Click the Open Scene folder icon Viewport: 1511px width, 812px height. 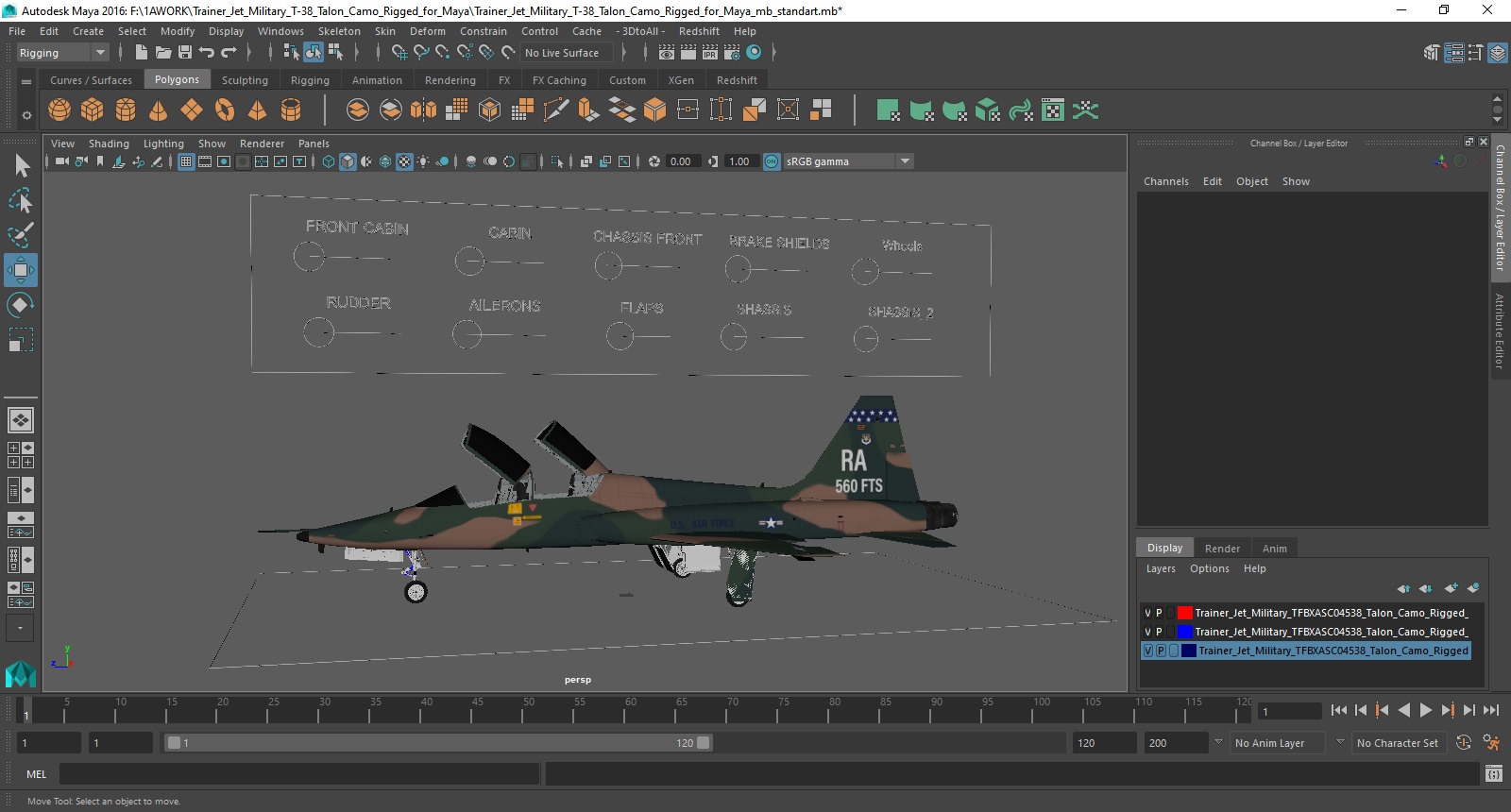coord(162,53)
